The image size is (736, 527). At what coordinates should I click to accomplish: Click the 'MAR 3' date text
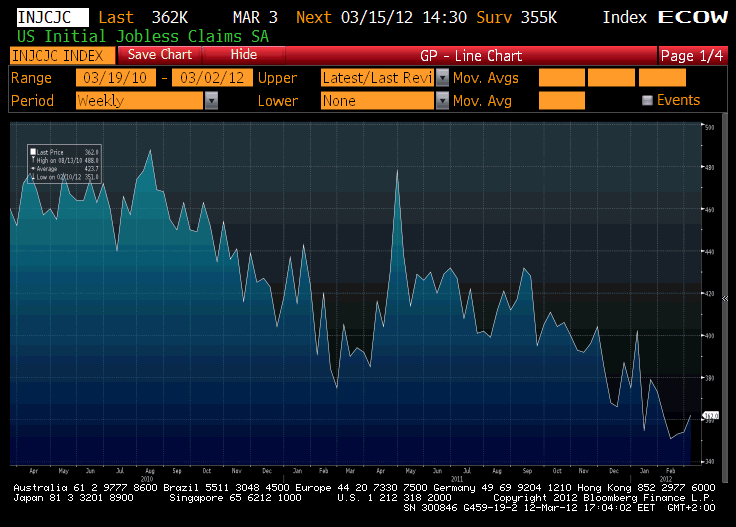(255, 17)
